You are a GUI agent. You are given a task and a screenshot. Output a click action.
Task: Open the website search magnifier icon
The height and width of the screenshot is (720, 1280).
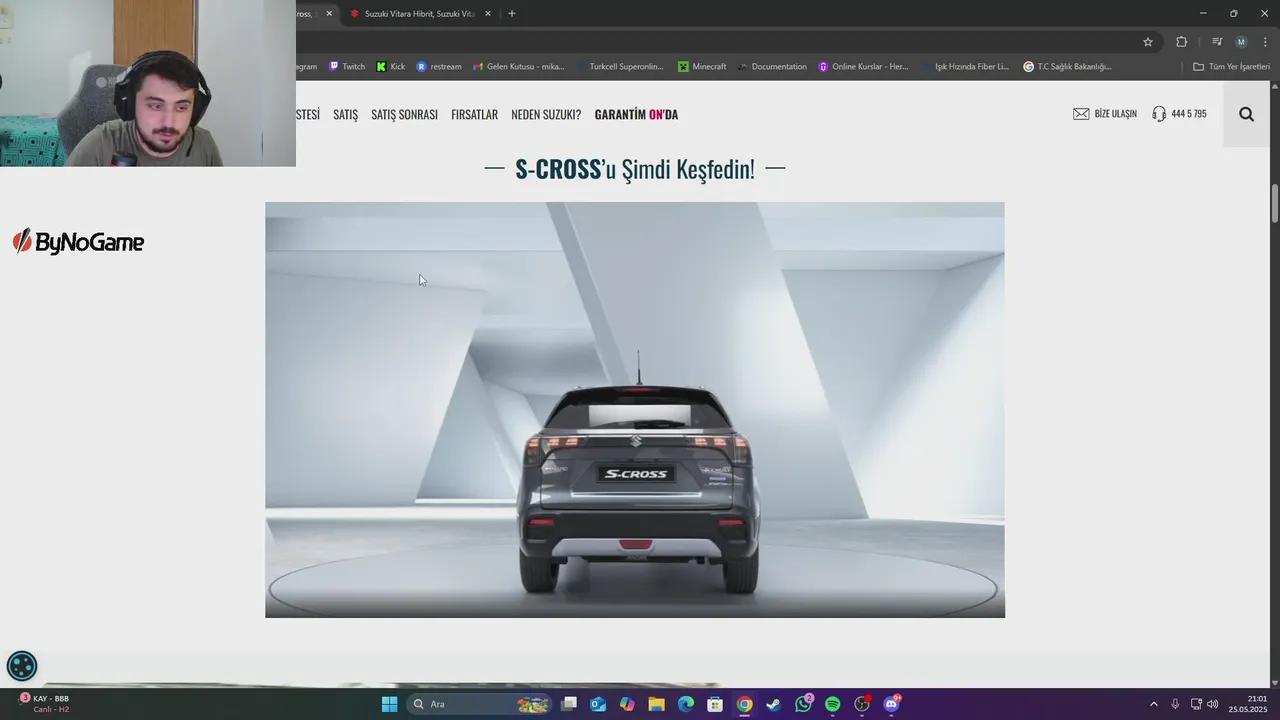1246,114
